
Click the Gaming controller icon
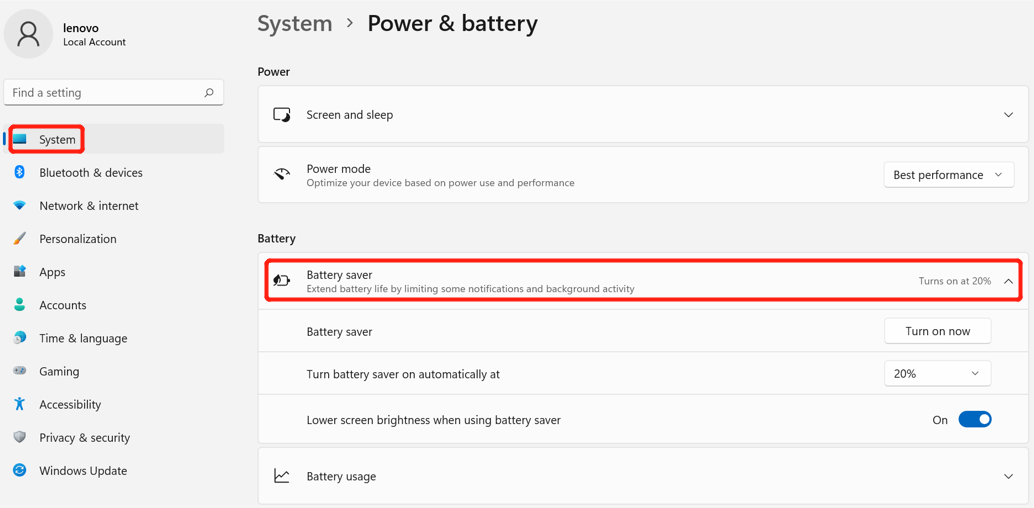20,371
